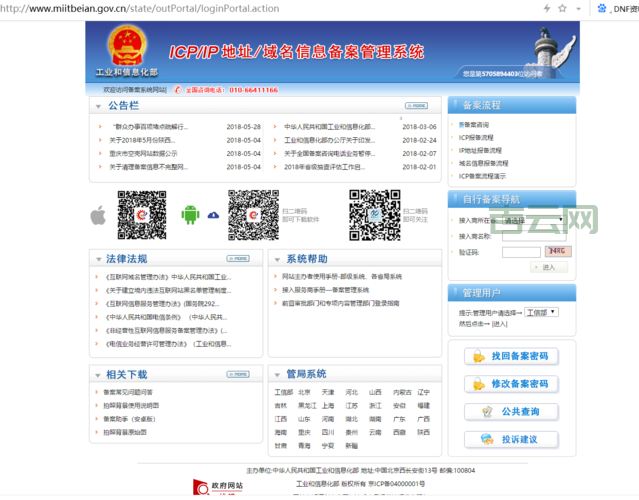Click the key icon on 找回备案密码
Image resolution: width=639 pixels, height=500 pixels.
tap(479, 357)
